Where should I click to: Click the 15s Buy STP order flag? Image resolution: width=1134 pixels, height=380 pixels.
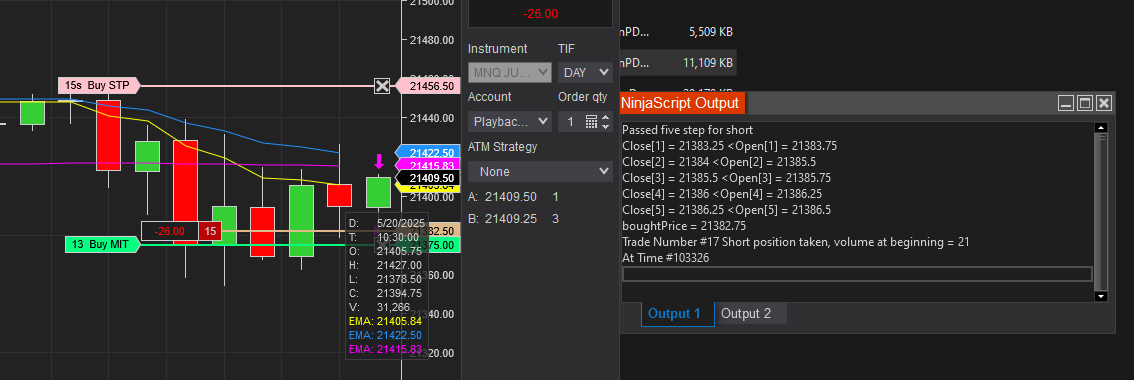coord(98,85)
